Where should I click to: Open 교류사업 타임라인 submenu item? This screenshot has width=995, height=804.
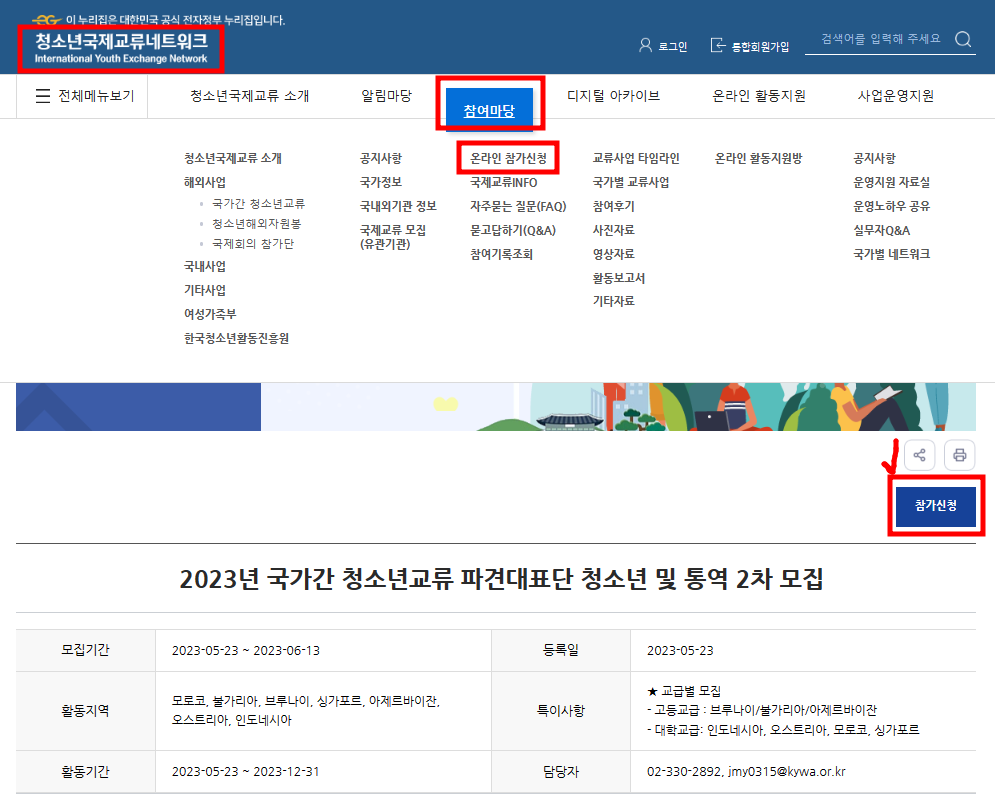coord(636,158)
